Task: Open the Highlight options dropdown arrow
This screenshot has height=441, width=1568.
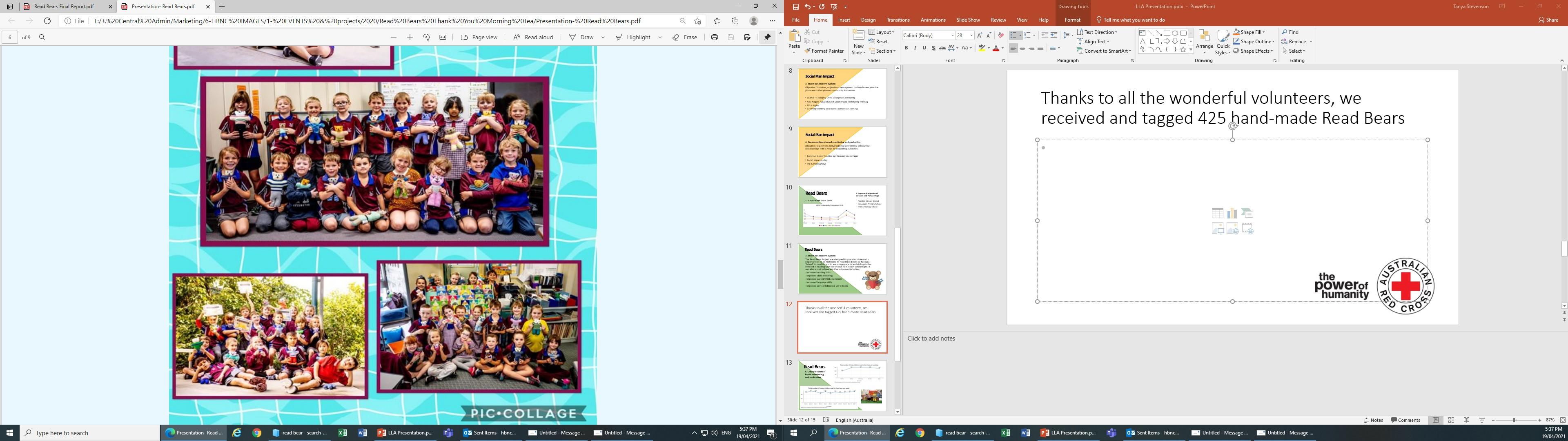Action: 660,37
